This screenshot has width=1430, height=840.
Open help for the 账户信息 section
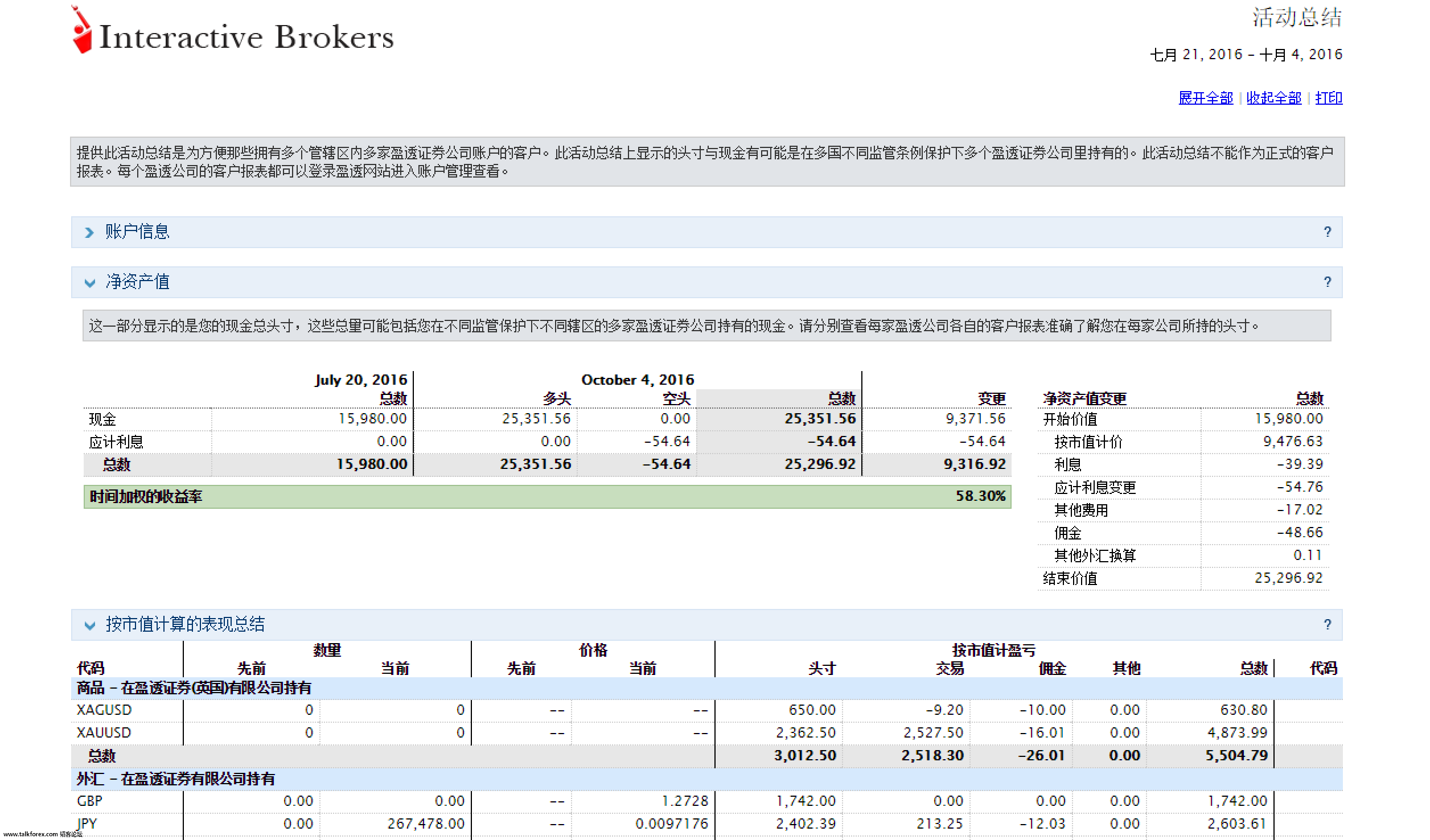pos(1328,232)
